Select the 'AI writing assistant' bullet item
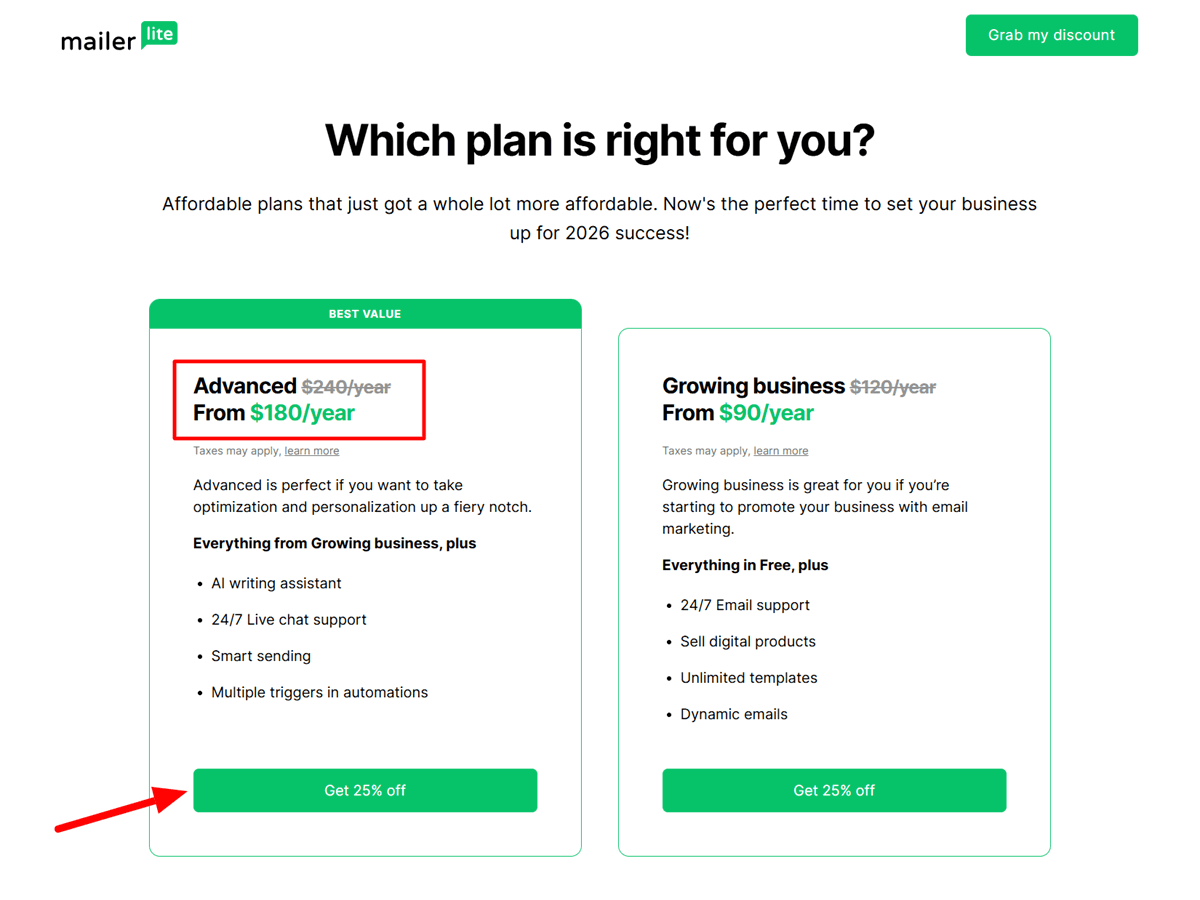The width and height of the screenshot is (1200, 900). click(x=276, y=583)
